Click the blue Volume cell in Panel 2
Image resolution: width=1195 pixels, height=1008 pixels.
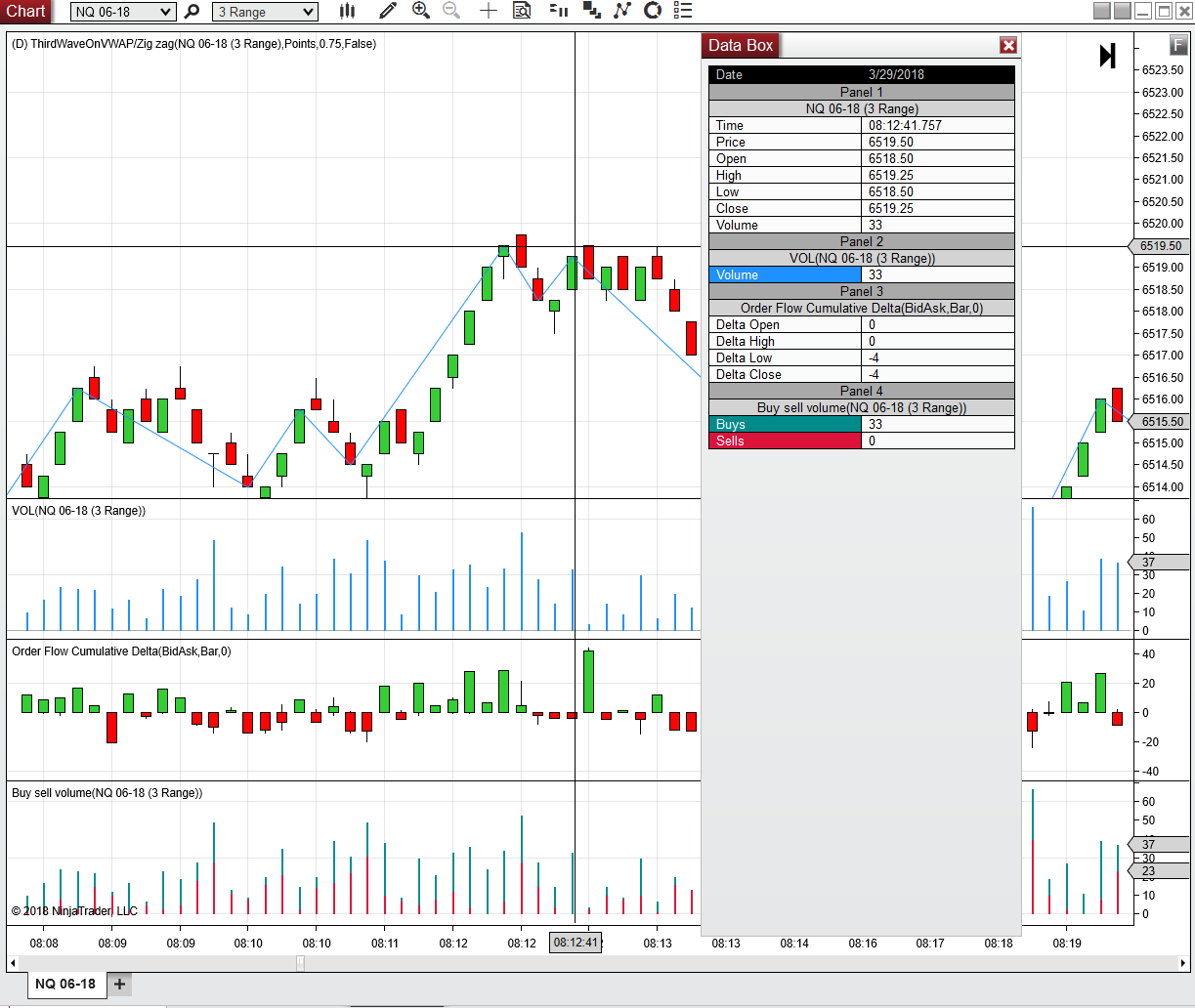(x=785, y=274)
